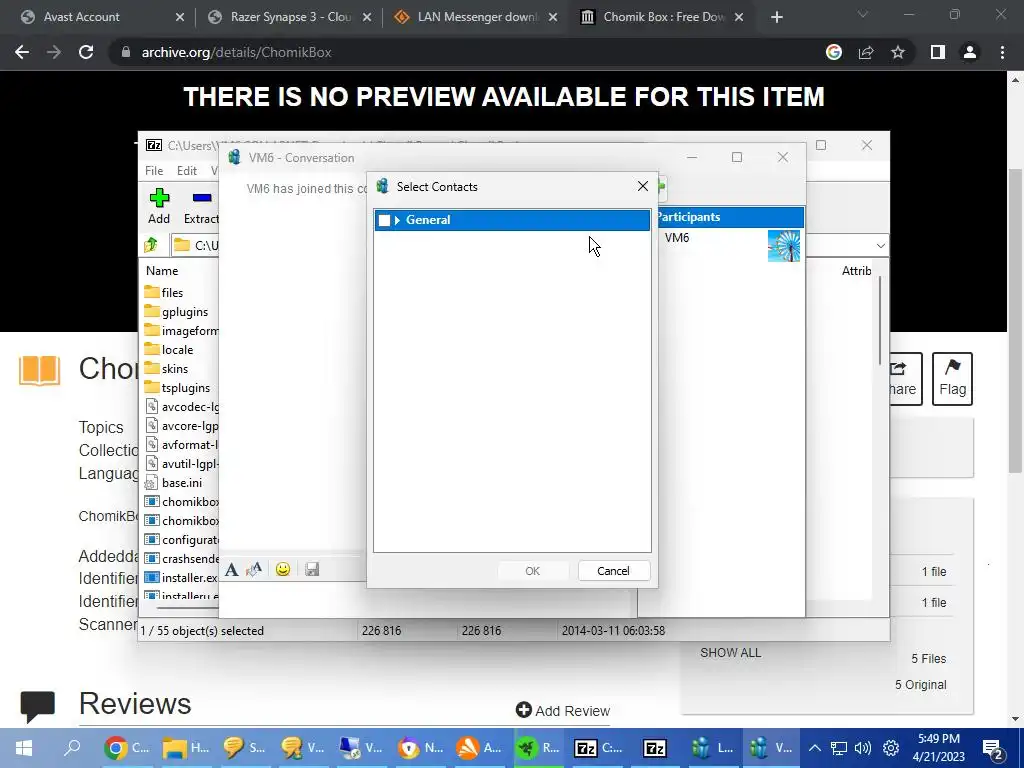
Task: Show hidden tray icons chevron
Action: pos(814,748)
